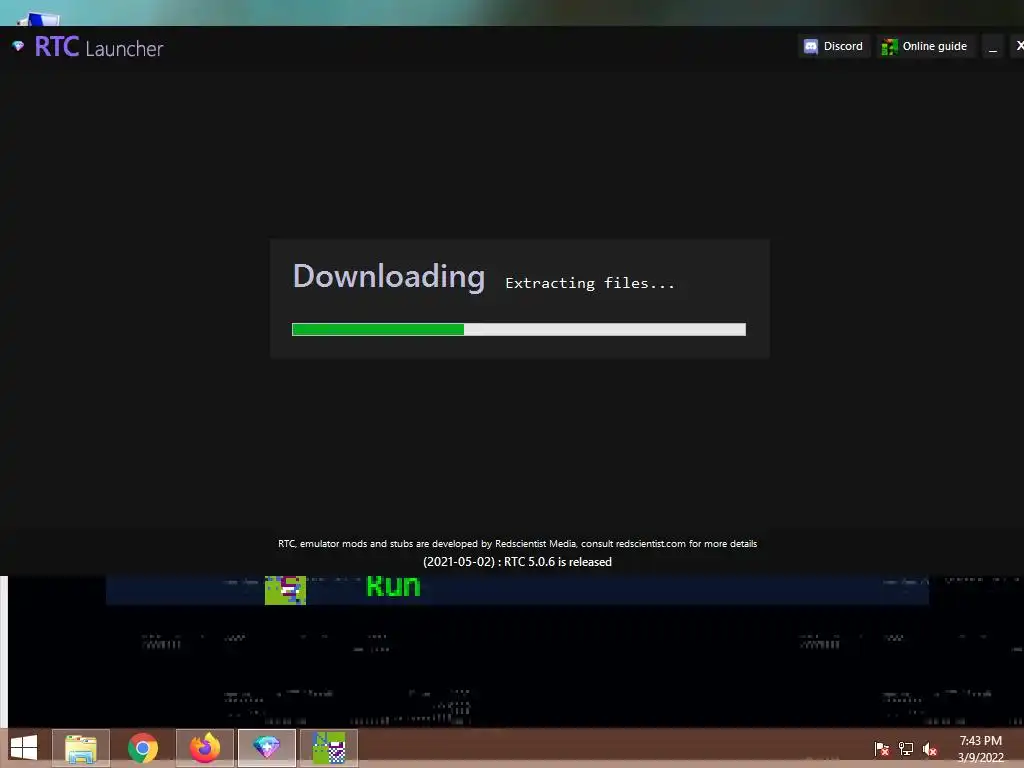Launch Firefox from taskbar
The image size is (1024, 768).
pos(205,748)
